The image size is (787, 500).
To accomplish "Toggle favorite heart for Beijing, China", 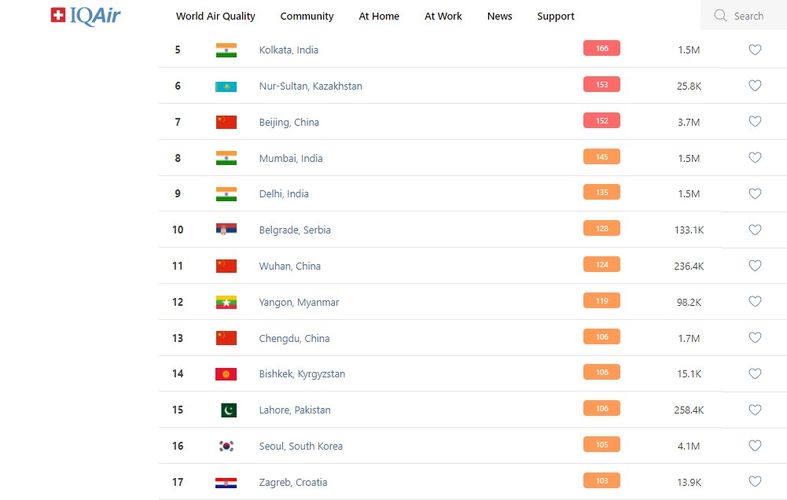I will coord(755,122).
